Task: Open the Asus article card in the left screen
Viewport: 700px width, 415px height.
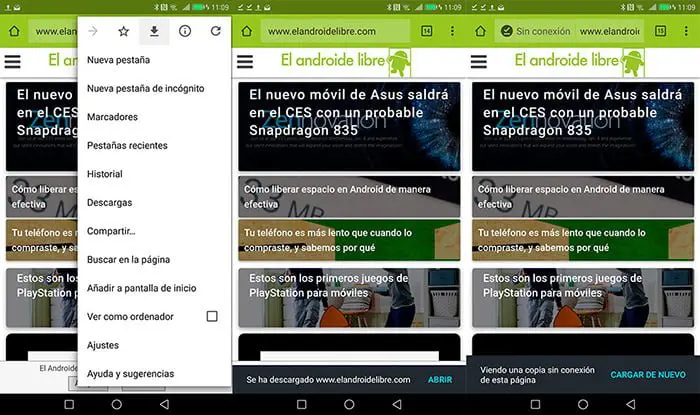Action: point(42,127)
